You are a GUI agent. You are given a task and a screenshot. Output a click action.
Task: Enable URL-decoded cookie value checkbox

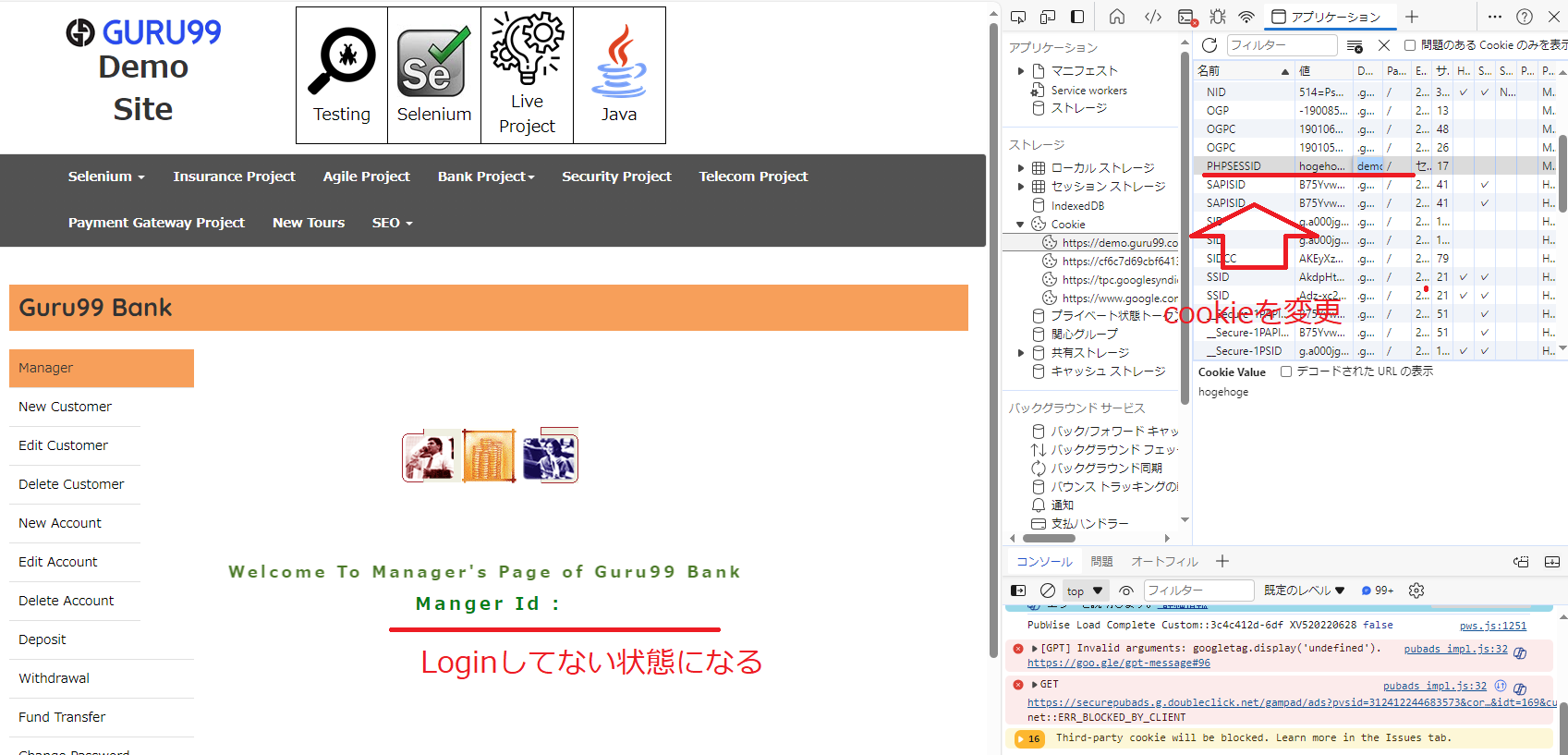[1286, 371]
